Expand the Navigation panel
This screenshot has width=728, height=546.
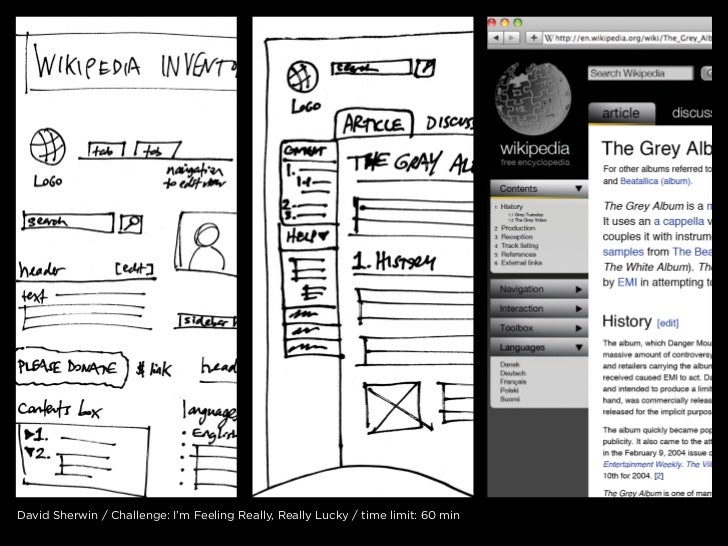[x=539, y=289]
